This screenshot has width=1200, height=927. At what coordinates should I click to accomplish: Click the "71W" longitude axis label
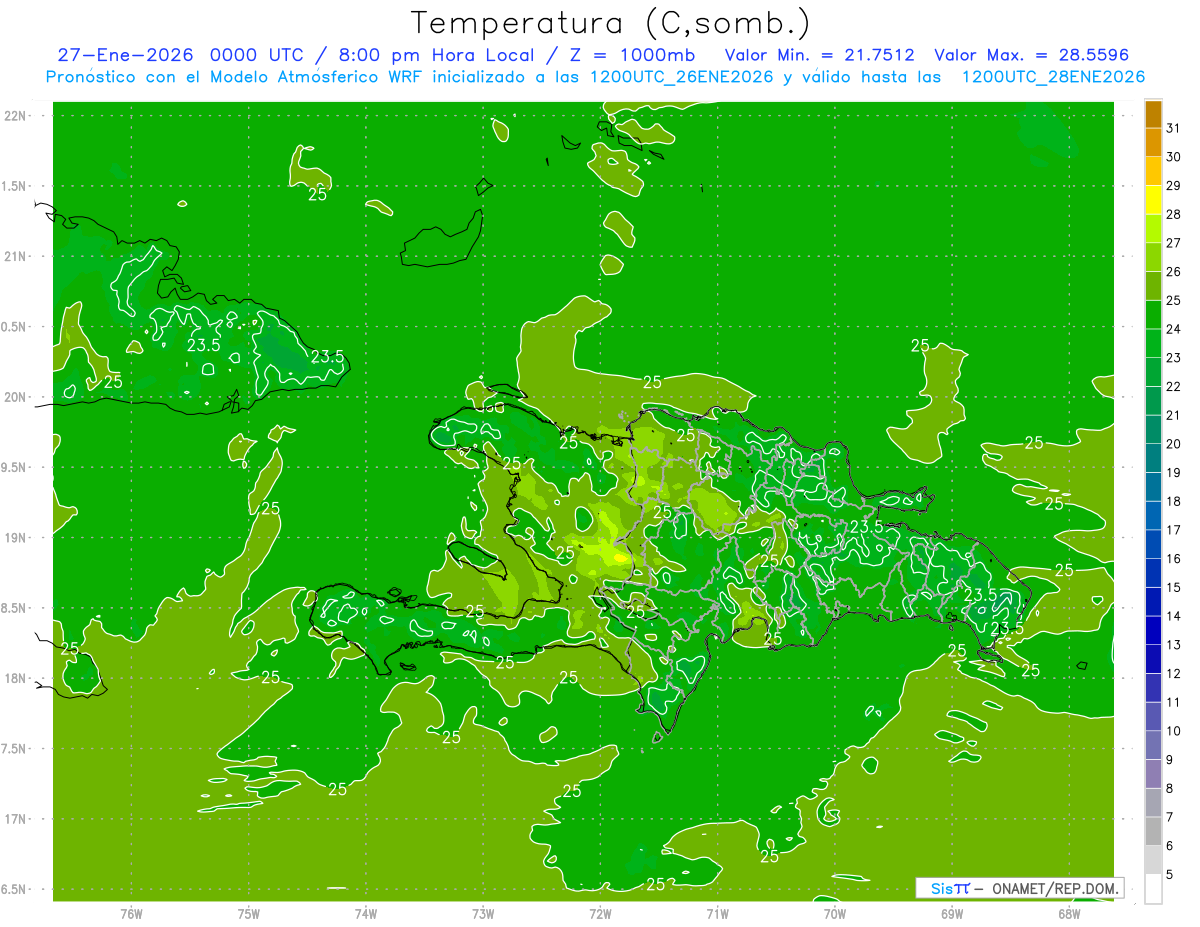717,914
